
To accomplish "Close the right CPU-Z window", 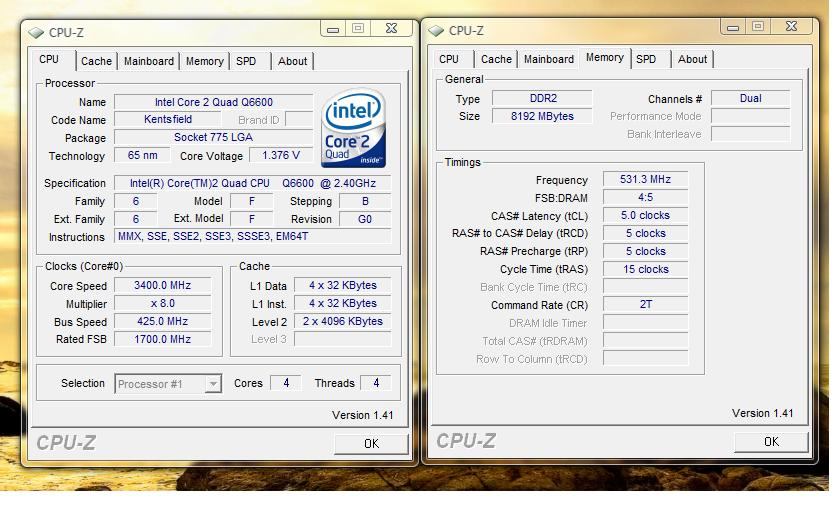I will click(x=791, y=27).
